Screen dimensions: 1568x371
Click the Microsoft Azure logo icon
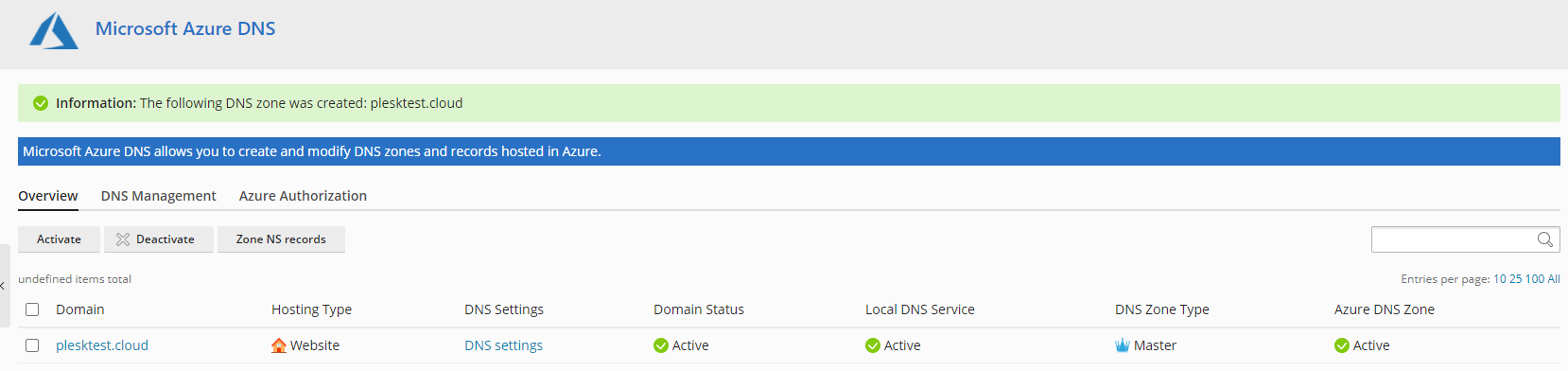[54, 30]
